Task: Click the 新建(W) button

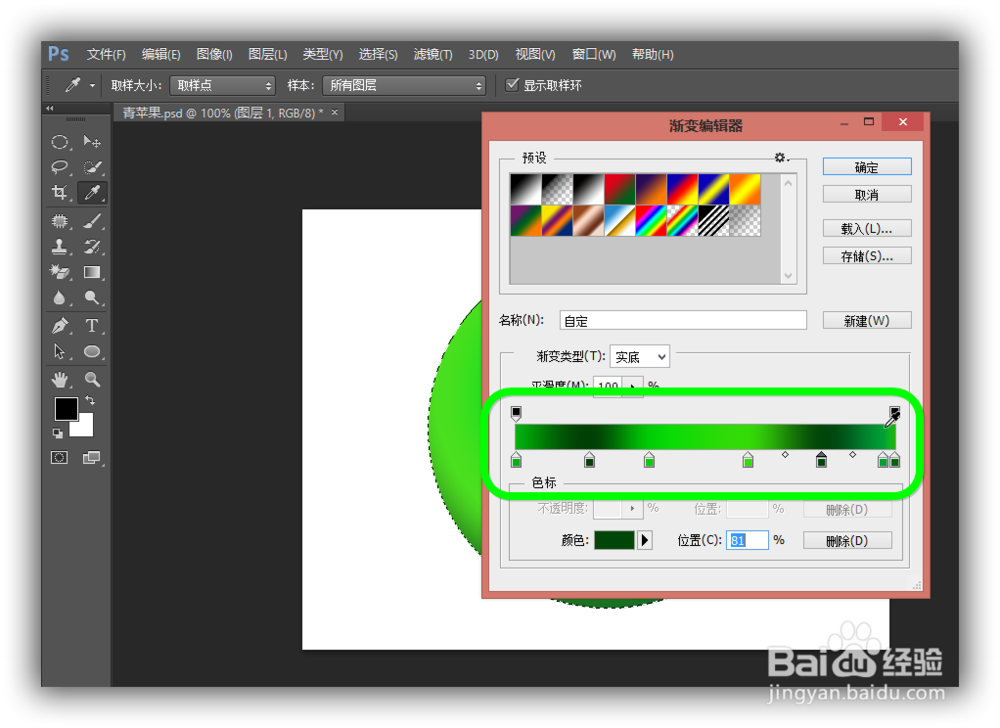Action: (866, 320)
